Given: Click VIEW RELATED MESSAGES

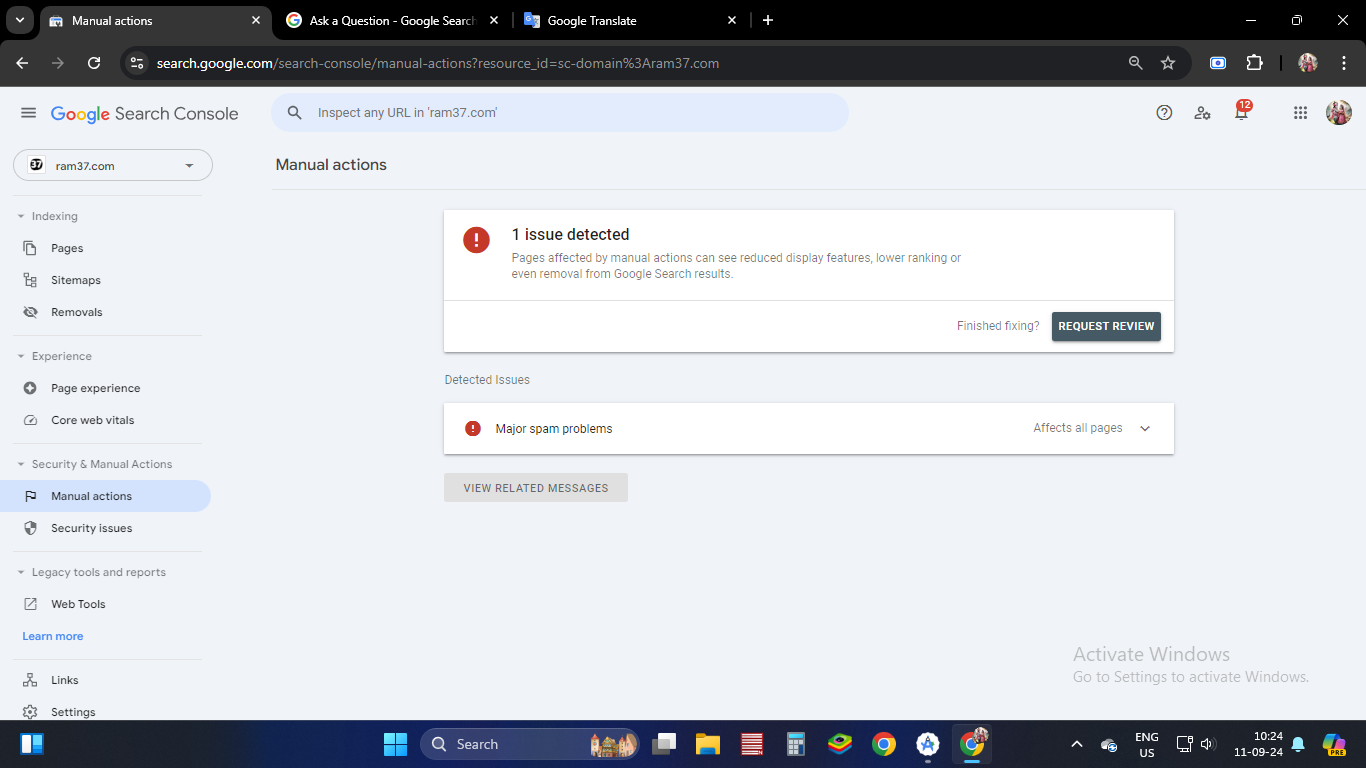Looking at the screenshot, I should pos(535,487).
